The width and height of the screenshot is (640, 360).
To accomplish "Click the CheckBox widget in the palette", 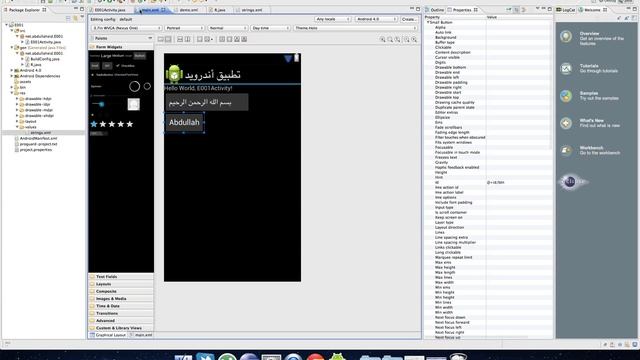I will click(x=125, y=66).
